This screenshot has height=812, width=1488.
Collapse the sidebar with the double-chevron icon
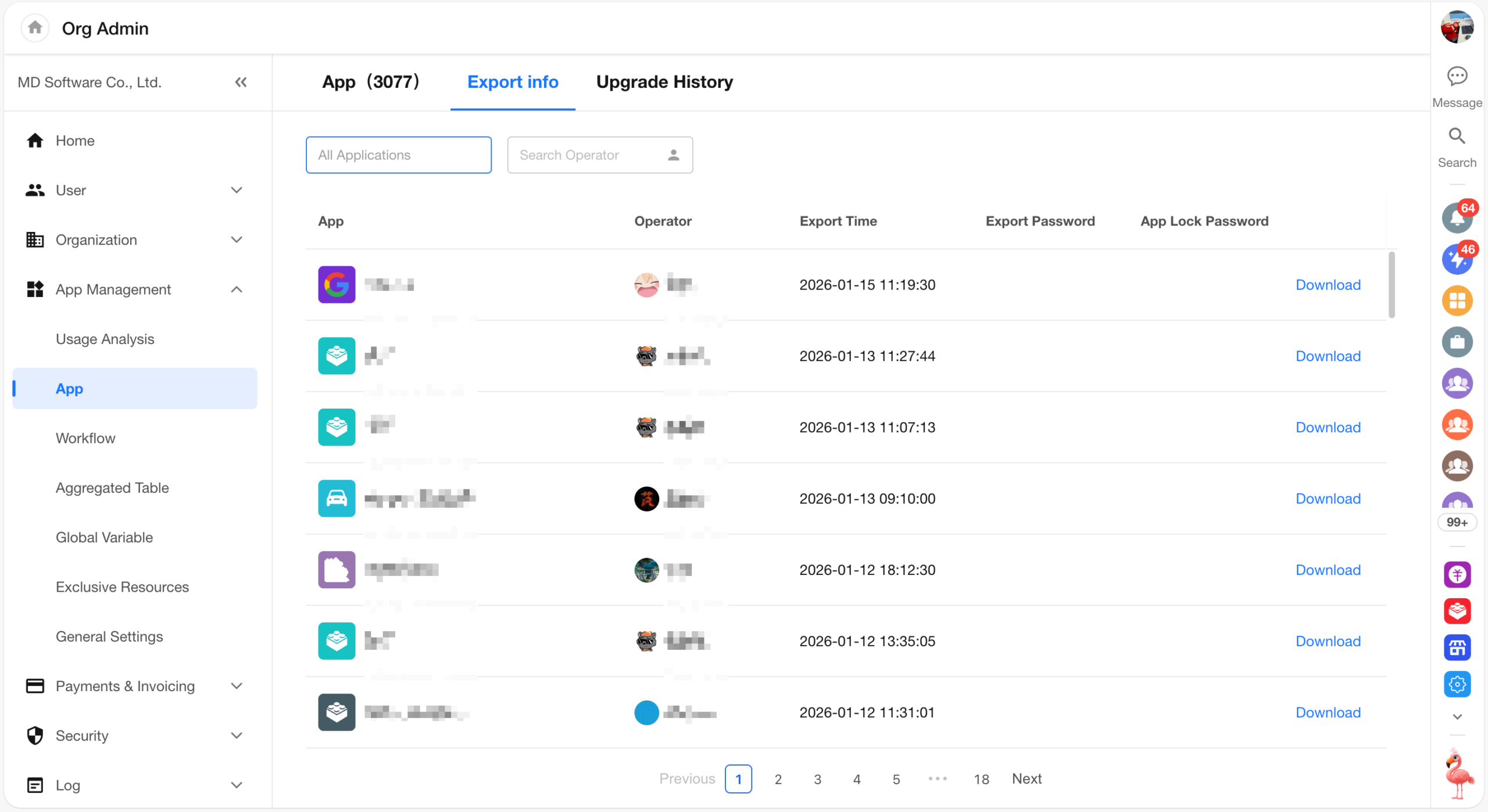pos(241,82)
